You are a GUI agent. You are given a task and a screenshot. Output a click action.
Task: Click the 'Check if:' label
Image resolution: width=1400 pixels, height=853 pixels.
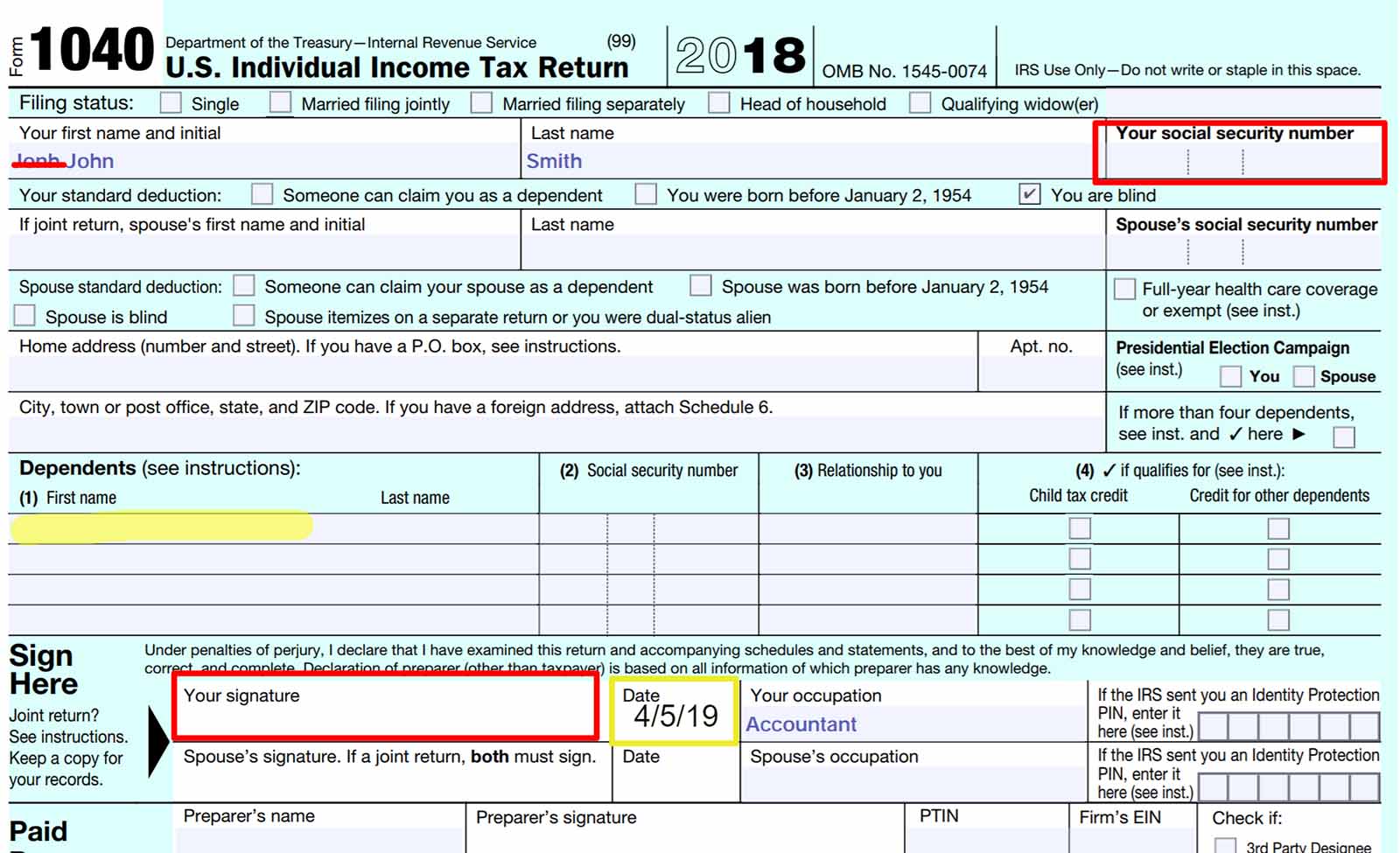pos(1247,818)
